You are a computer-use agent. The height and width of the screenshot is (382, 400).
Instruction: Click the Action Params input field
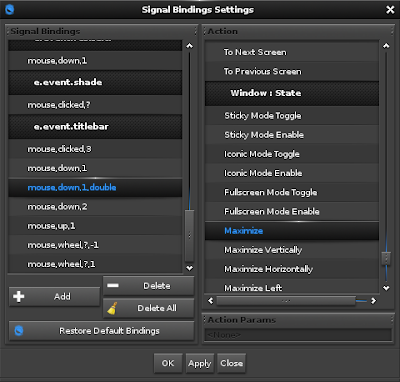pos(298,335)
